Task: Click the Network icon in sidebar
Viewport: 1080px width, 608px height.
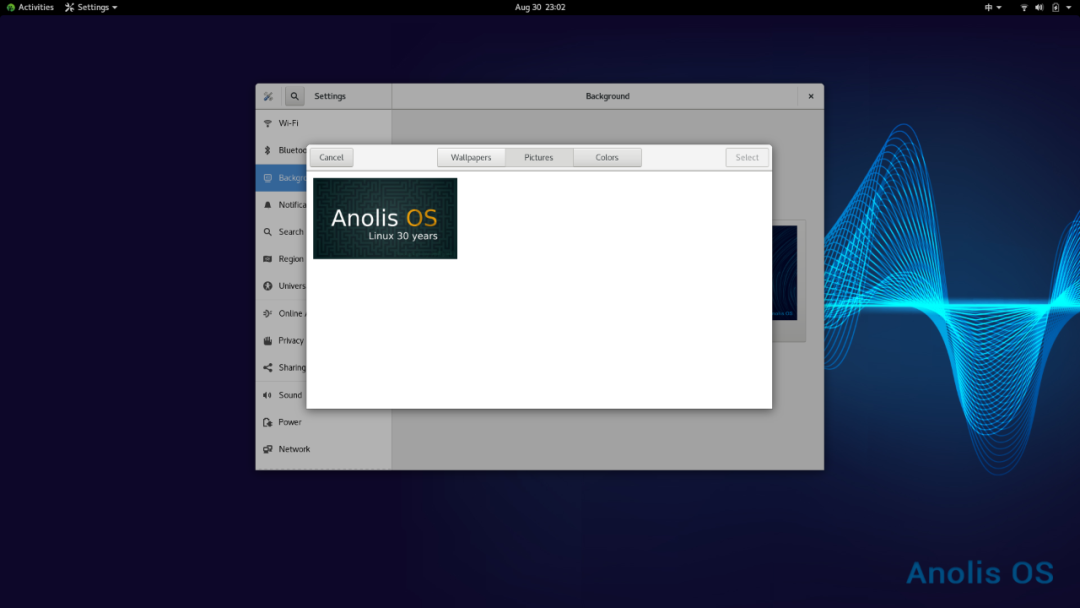Action: (268, 449)
